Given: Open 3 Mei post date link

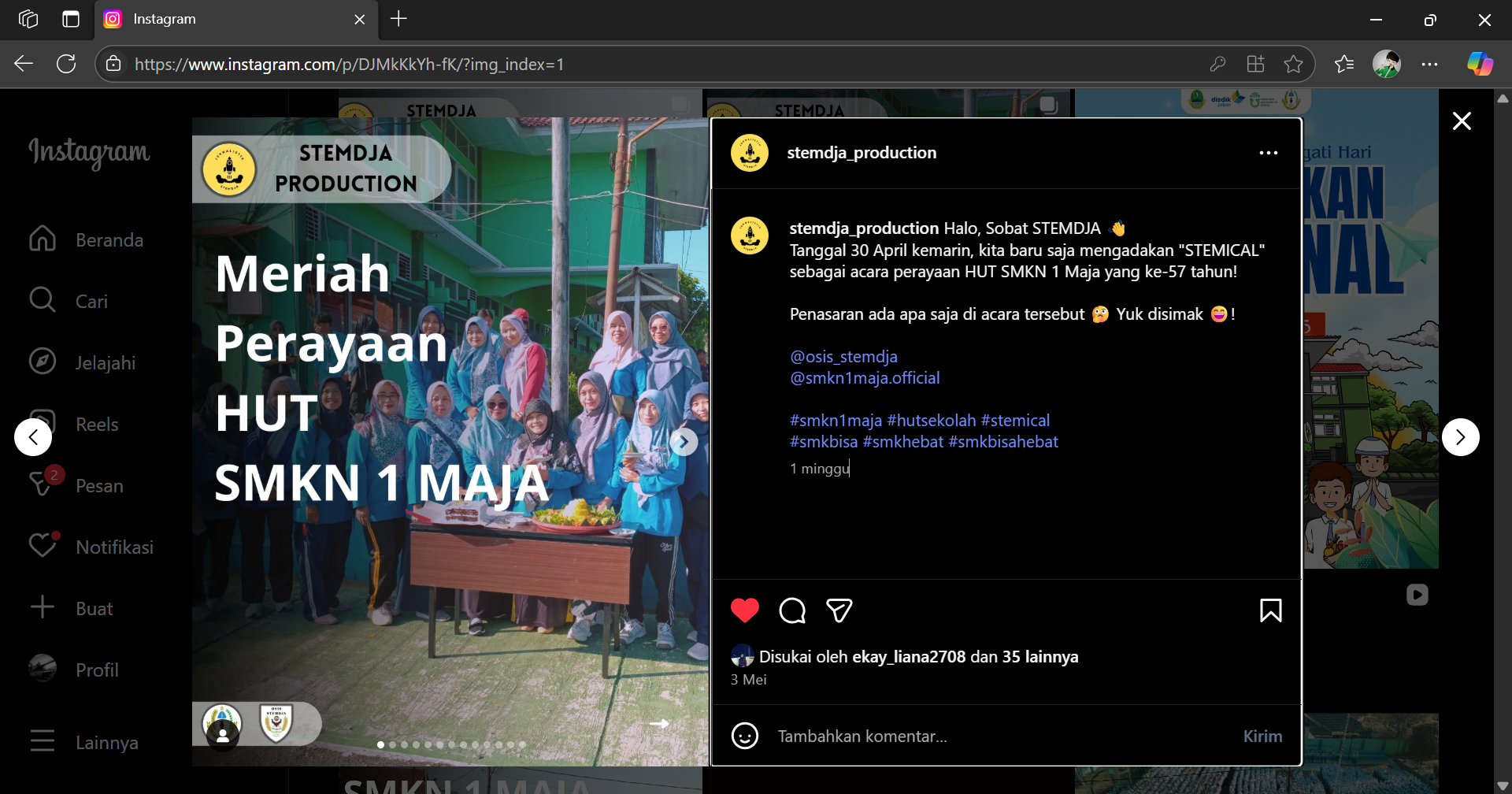Looking at the screenshot, I should tap(748, 680).
